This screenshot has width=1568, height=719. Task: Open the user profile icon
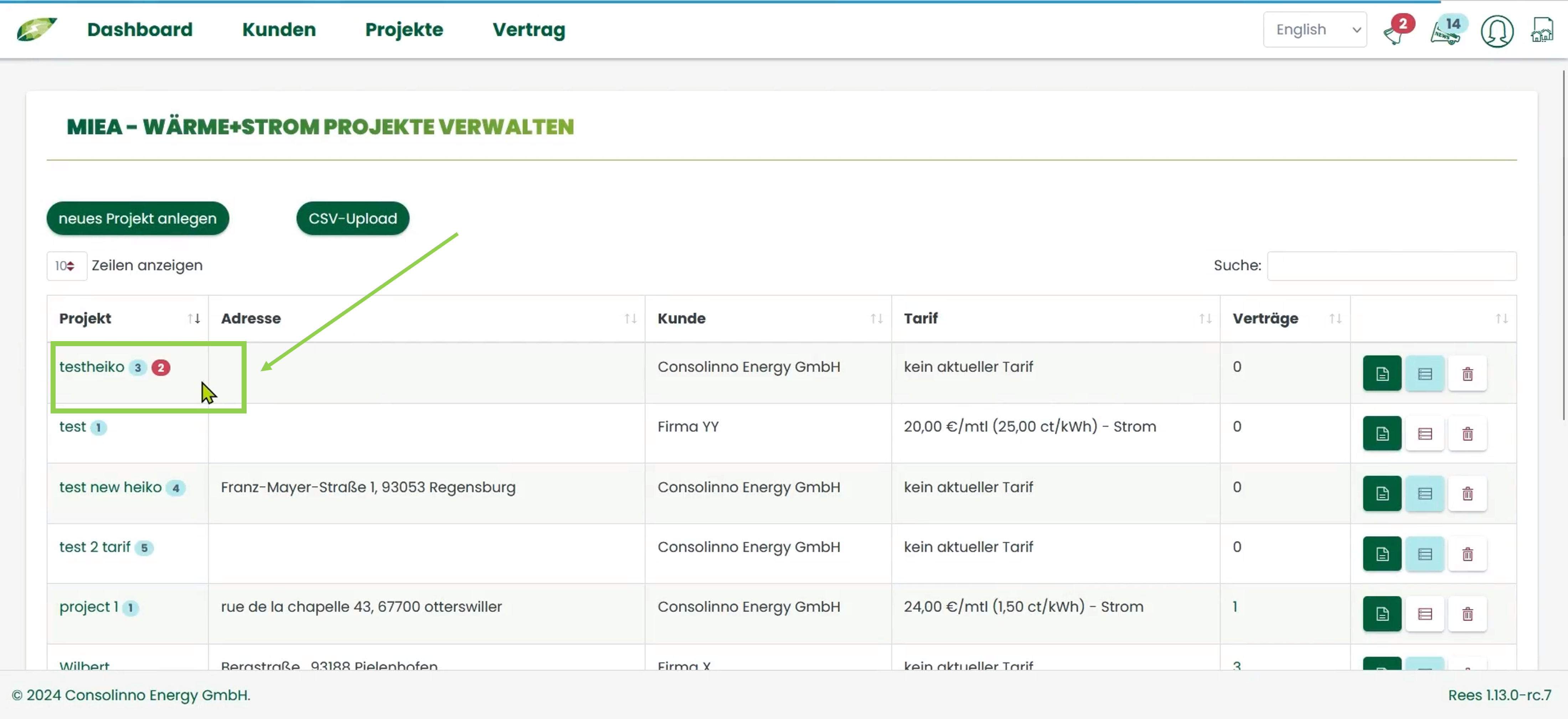click(1497, 31)
